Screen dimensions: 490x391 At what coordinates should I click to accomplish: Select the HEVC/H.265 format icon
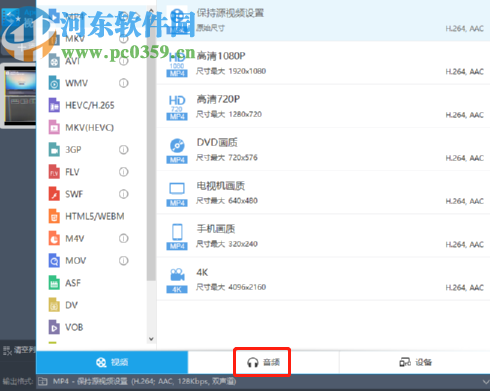tap(54, 105)
